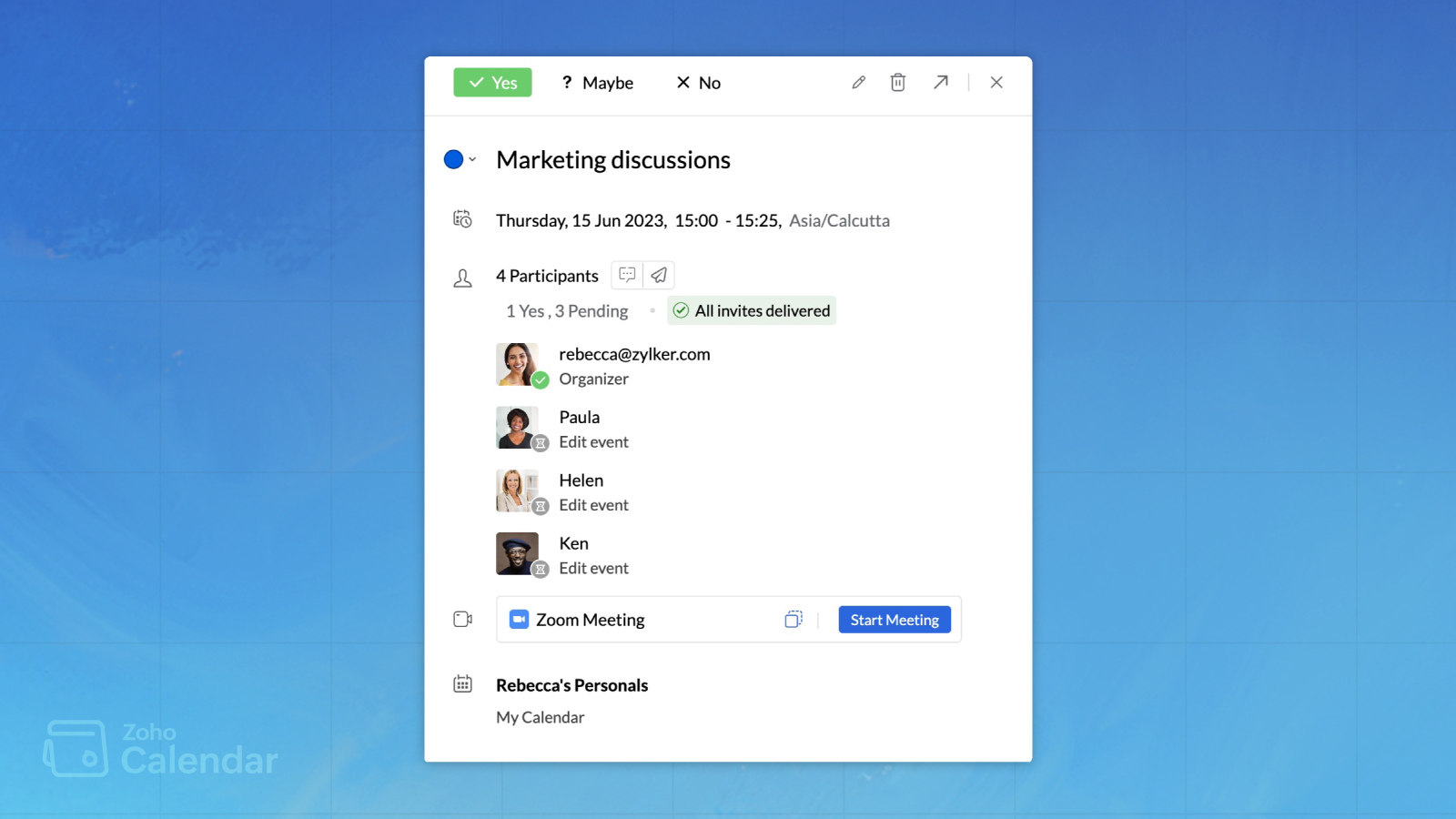Click Paula's profile picture
Viewport: 1456px width, 819px height.
(517, 428)
